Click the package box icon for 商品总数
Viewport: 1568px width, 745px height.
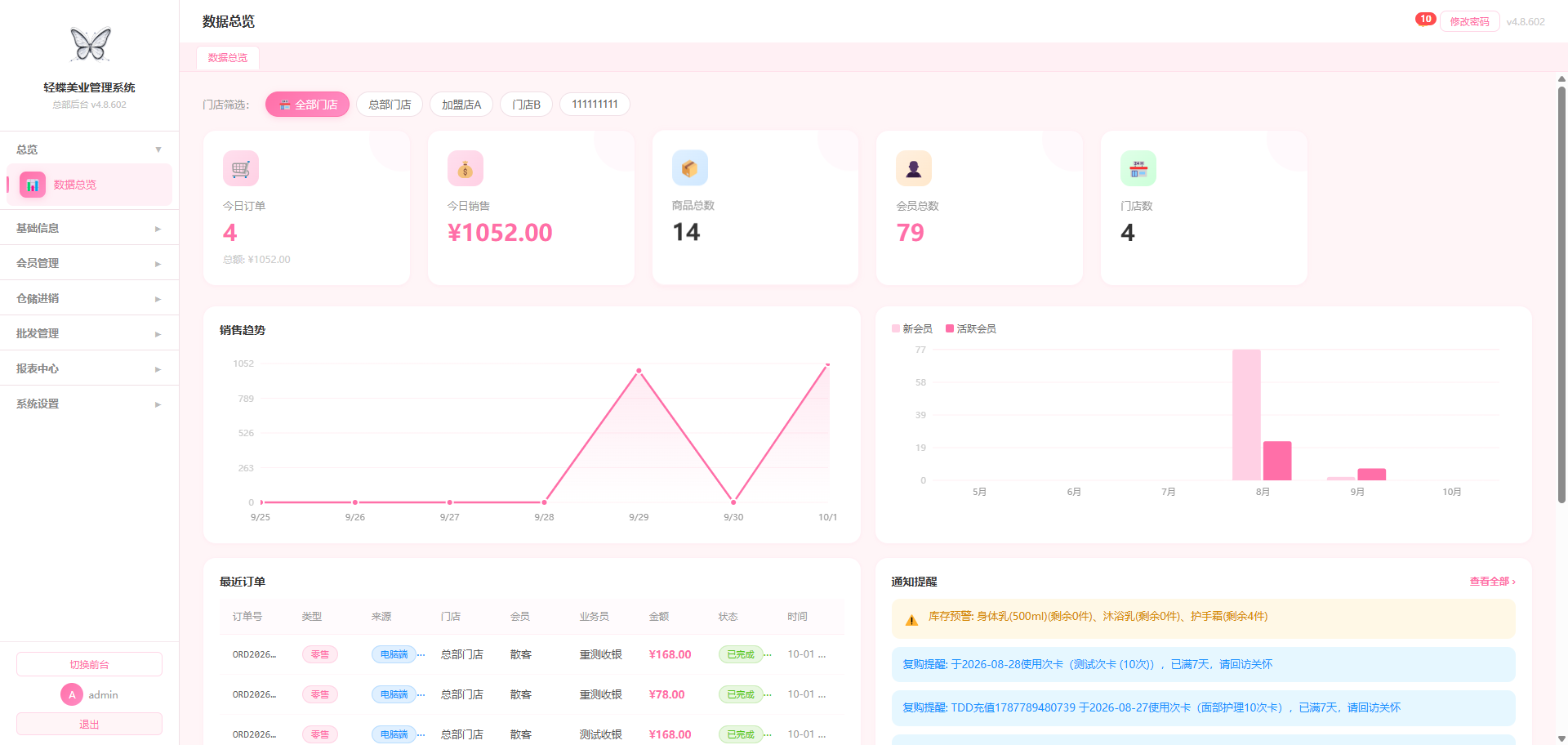[x=690, y=168]
